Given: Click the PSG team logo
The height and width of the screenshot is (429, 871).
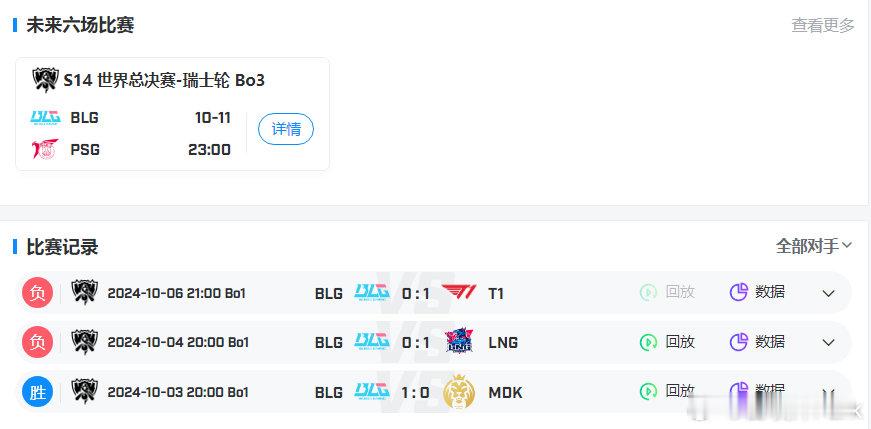Looking at the screenshot, I should (45, 149).
